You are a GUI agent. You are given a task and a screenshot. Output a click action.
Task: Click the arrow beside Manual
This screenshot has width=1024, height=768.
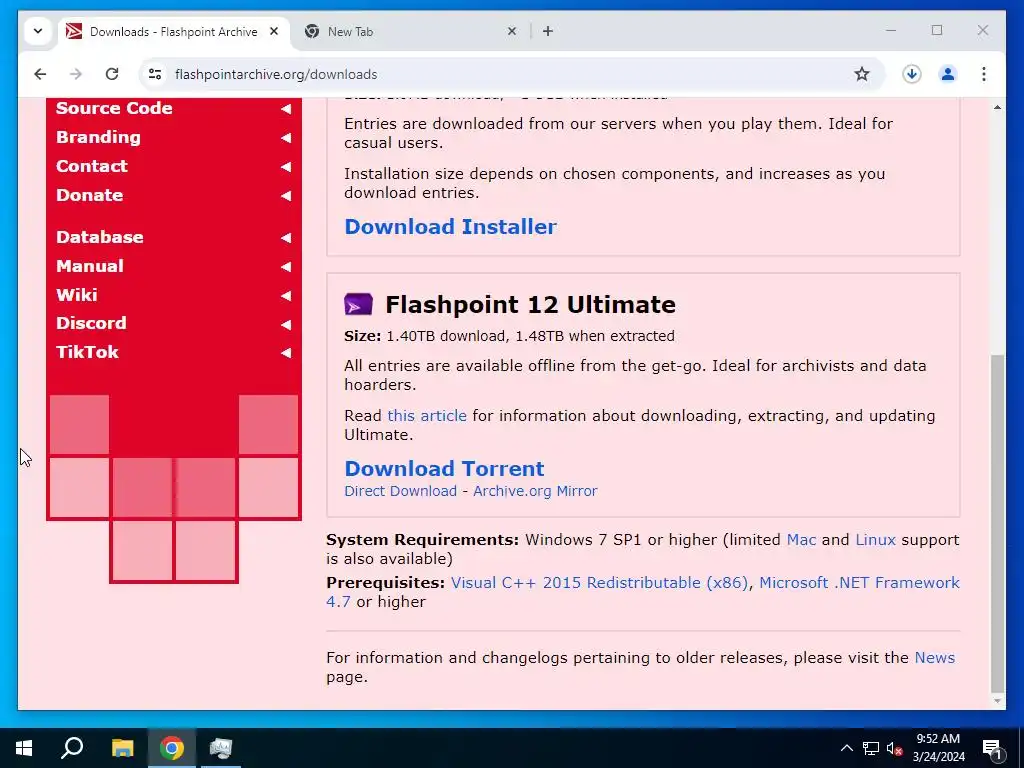(286, 266)
